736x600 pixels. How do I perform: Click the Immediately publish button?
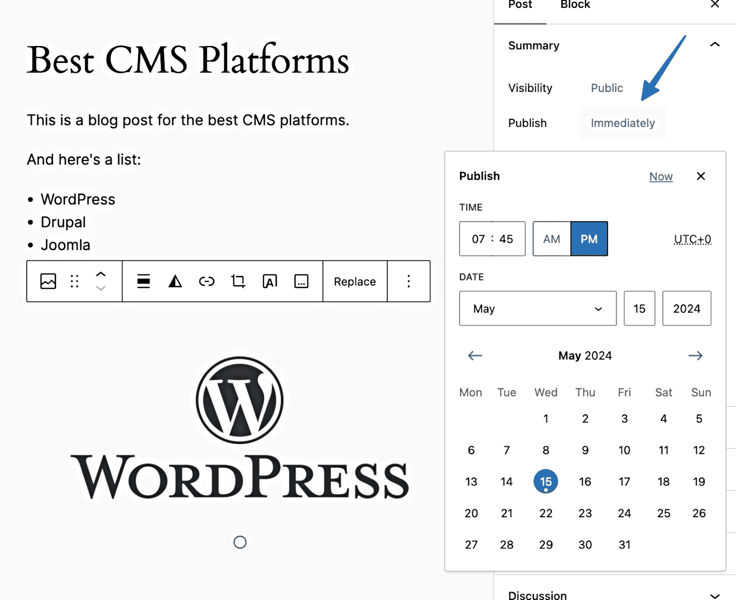[623, 123]
